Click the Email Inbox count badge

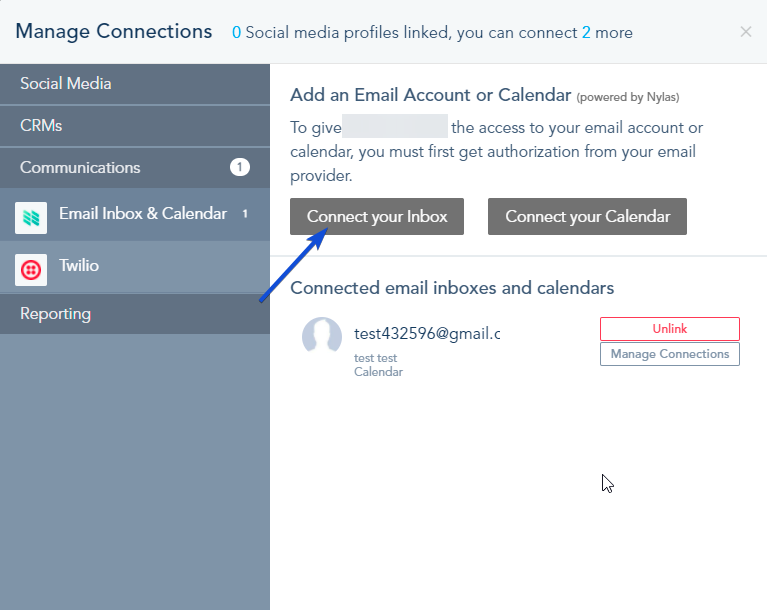tap(245, 214)
